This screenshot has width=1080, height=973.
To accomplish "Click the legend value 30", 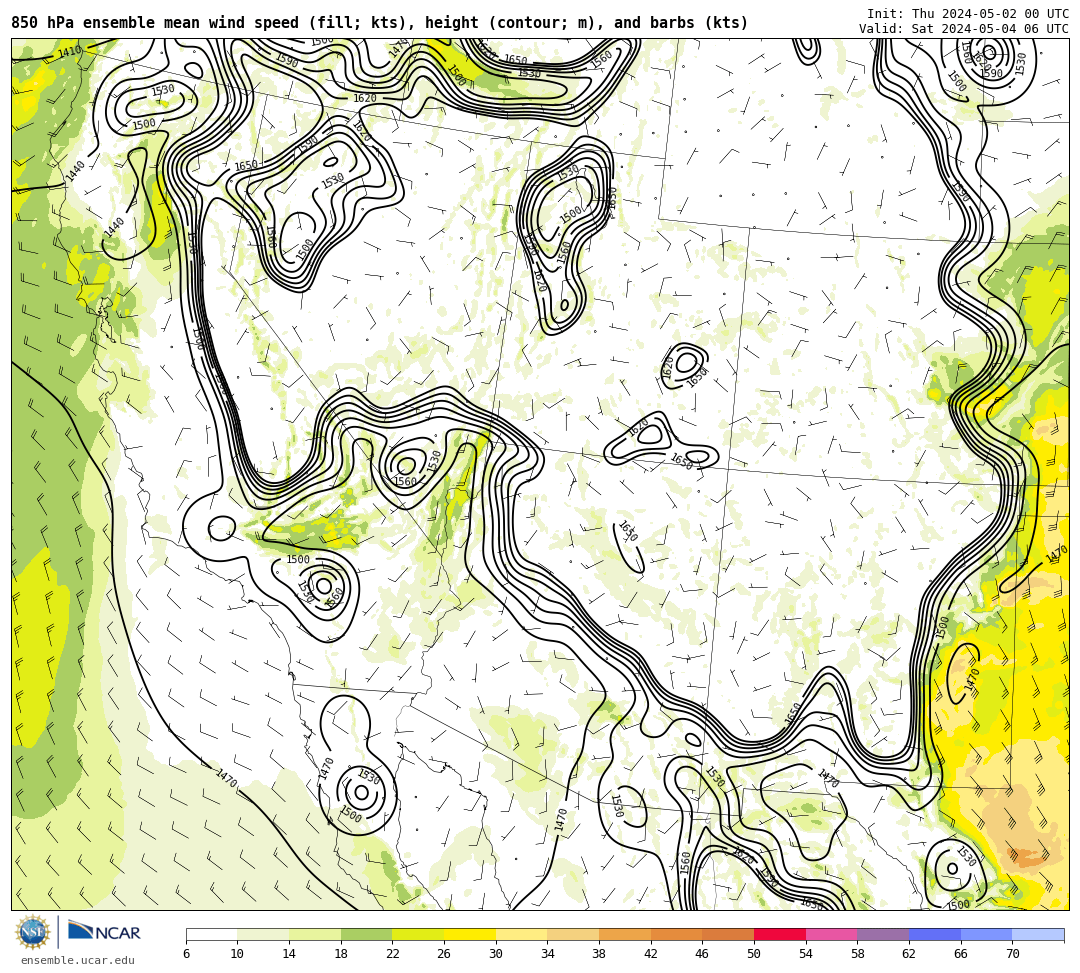I will 496,954.
